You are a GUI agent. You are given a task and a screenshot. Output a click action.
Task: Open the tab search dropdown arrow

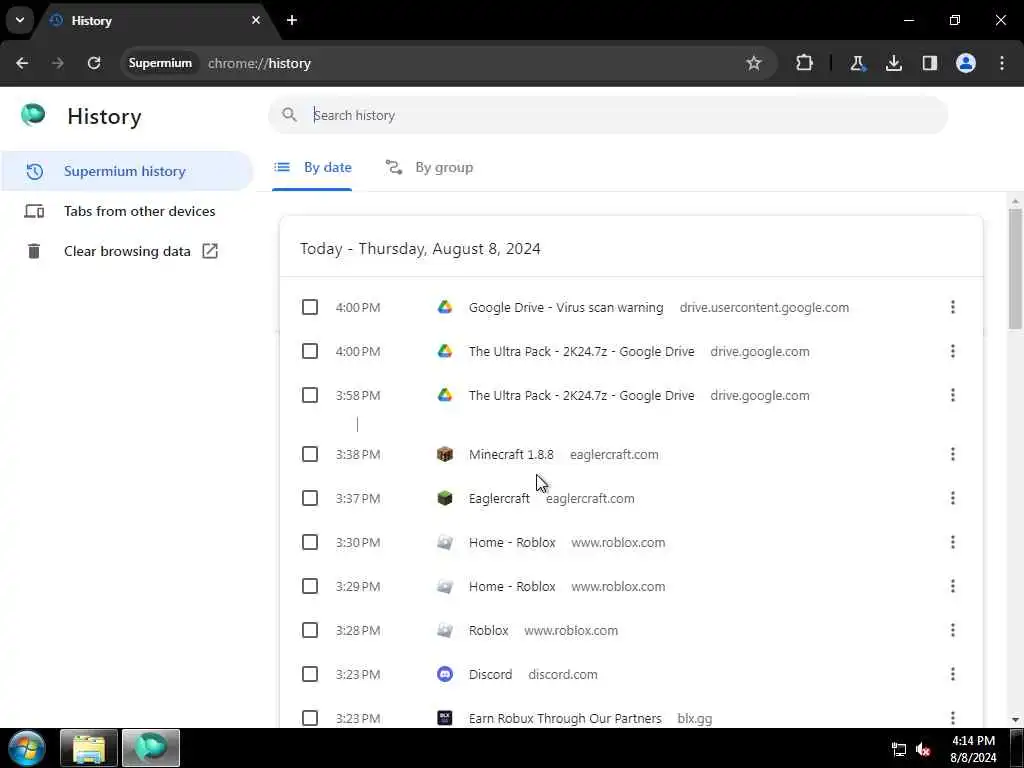coord(20,20)
